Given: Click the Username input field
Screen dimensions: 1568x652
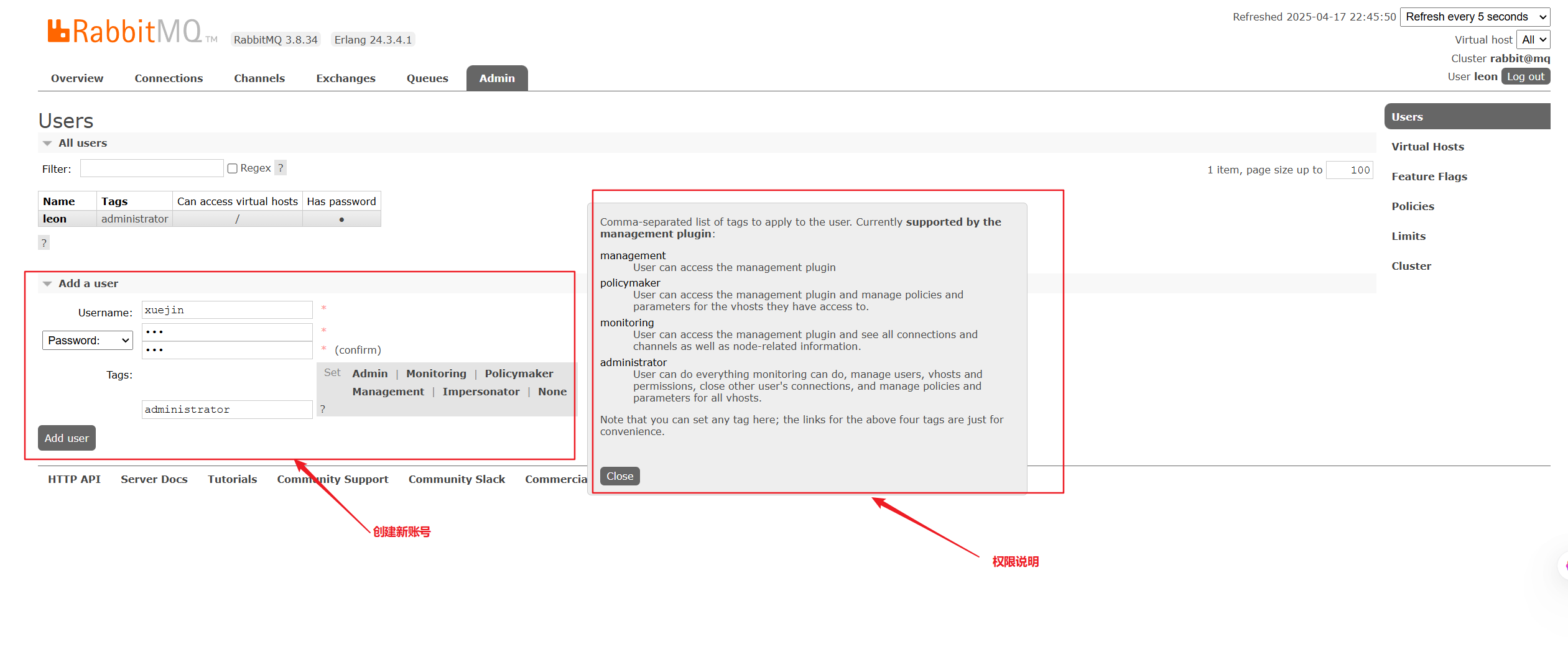Looking at the screenshot, I should [x=227, y=310].
